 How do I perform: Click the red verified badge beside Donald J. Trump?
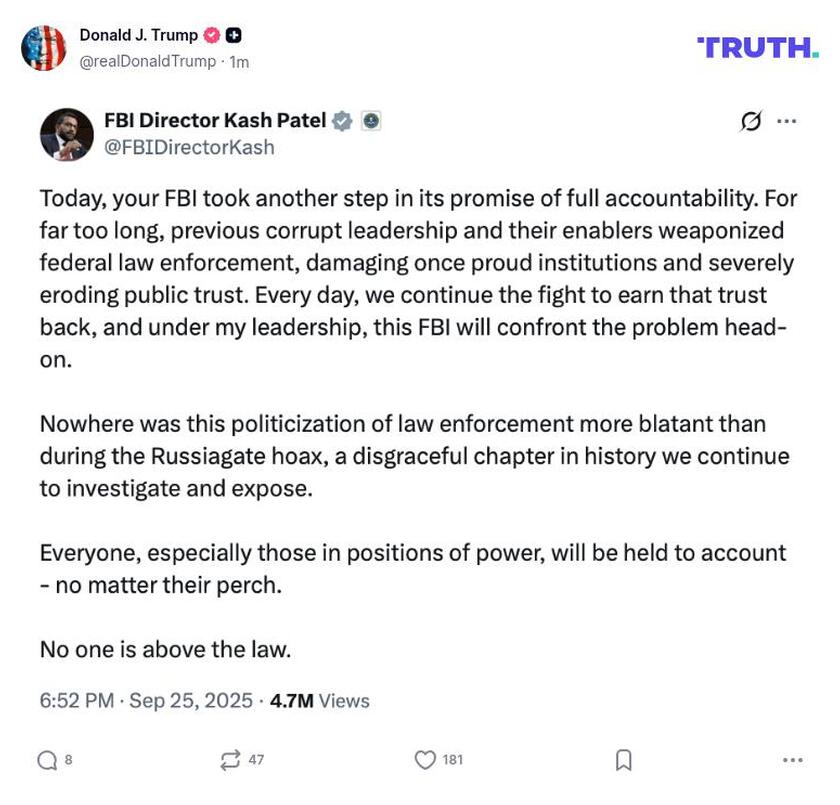(211, 35)
